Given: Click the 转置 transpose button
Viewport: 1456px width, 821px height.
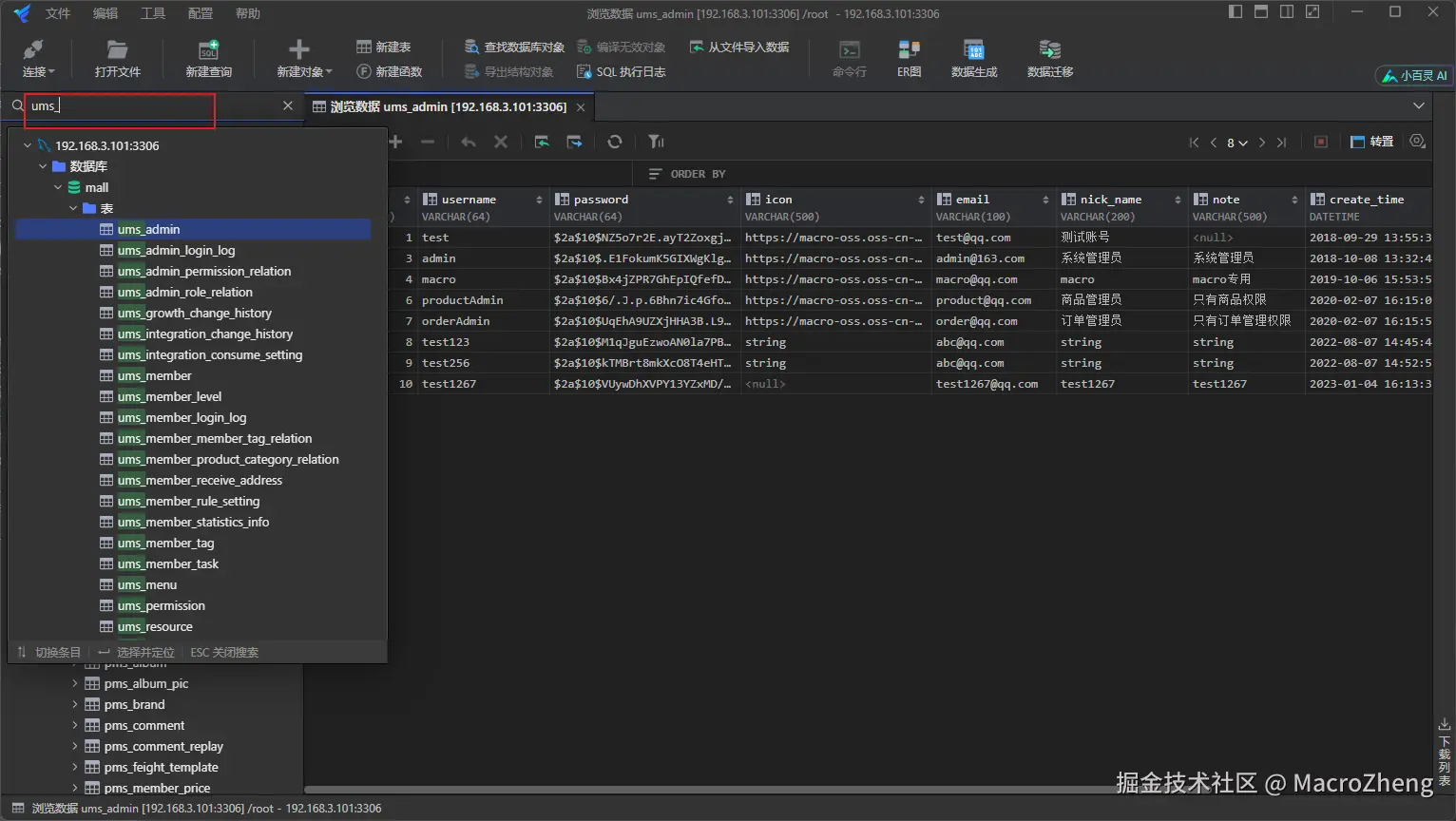Looking at the screenshot, I should coord(1372,142).
